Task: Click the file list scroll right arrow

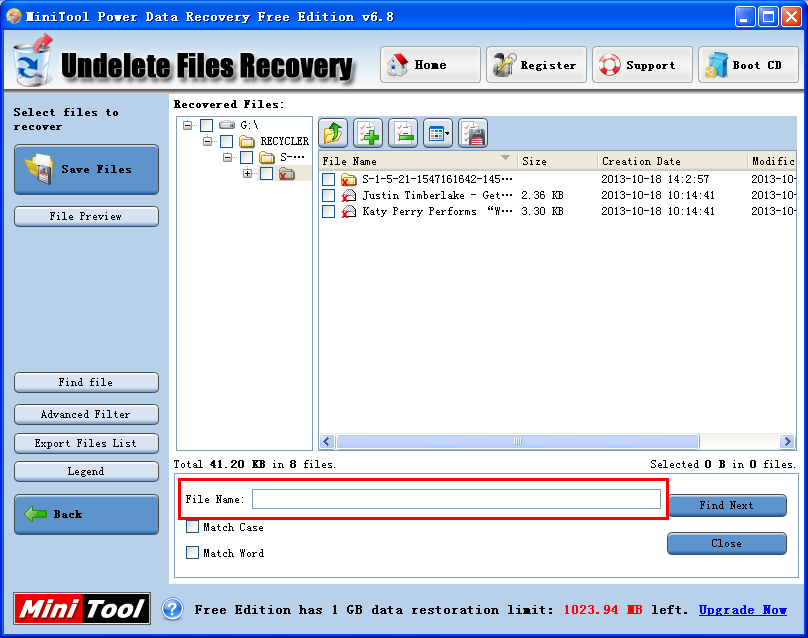Action: tap(786, 442)
